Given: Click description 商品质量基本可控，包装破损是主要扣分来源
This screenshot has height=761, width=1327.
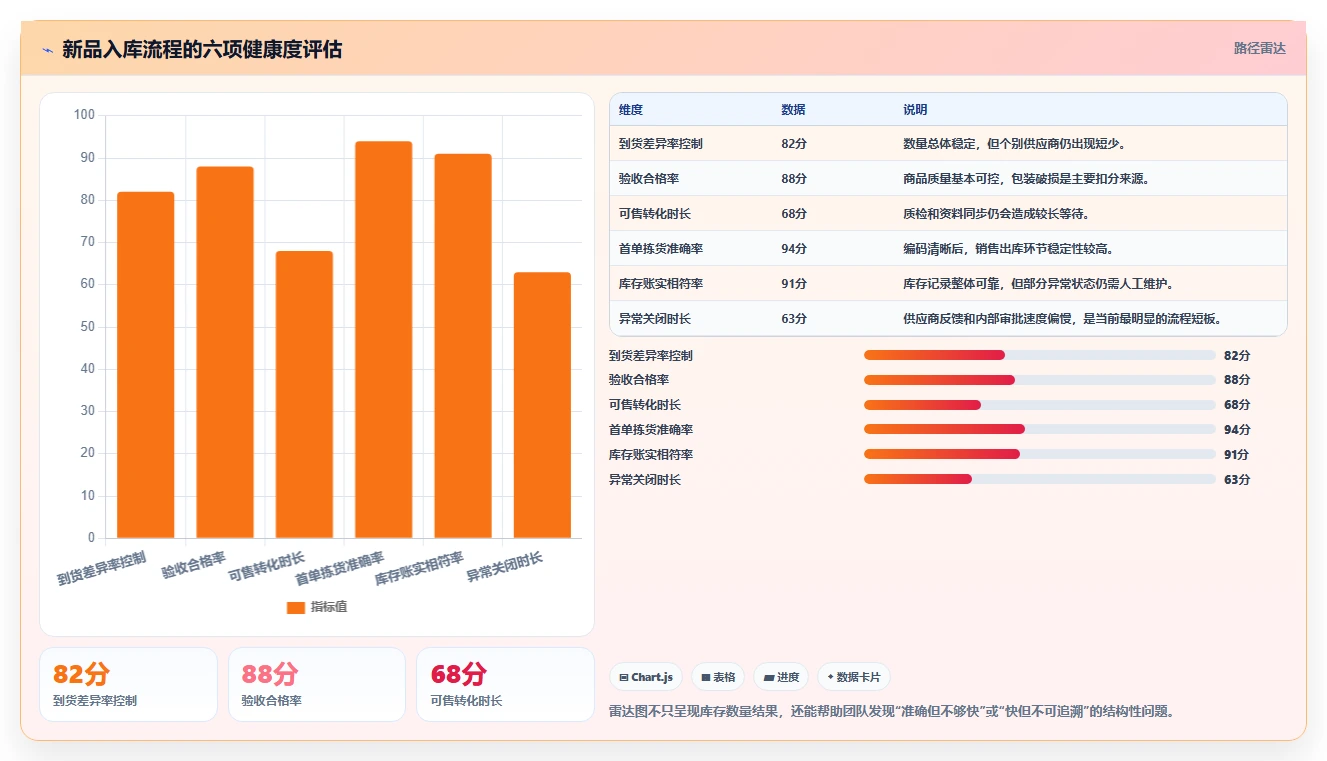Looking at the screenshot, I should coord(1027,179).
